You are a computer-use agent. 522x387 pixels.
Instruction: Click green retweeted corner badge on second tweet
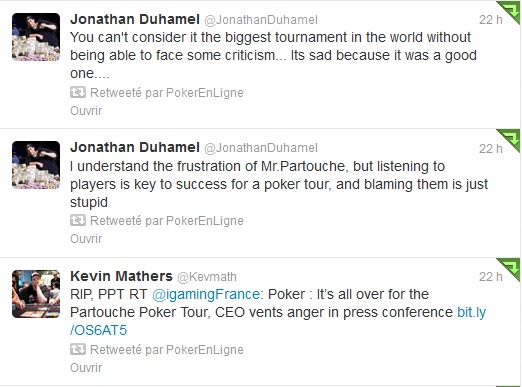(509, 140)
